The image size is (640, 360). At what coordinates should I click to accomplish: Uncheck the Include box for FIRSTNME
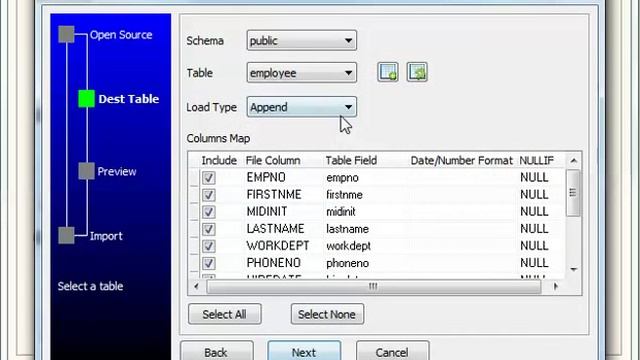click(209, 195)
